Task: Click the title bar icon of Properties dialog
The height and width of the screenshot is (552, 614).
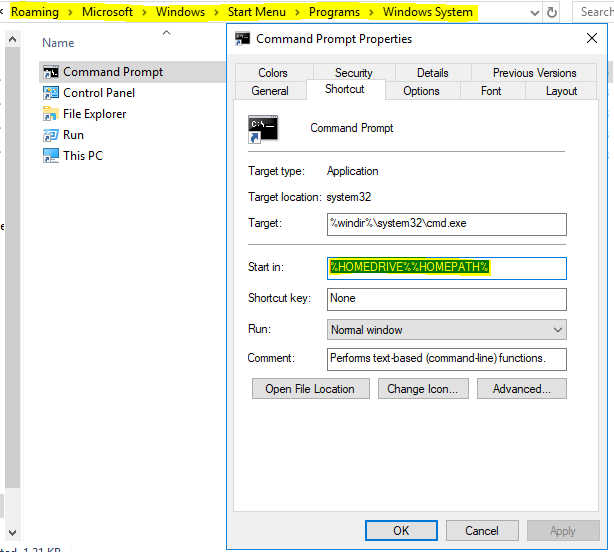Action: (x=242, y=39)
